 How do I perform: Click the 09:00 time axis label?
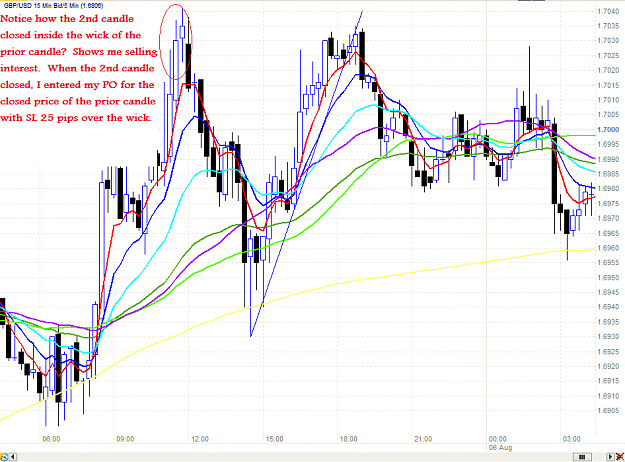pos(125,439)
